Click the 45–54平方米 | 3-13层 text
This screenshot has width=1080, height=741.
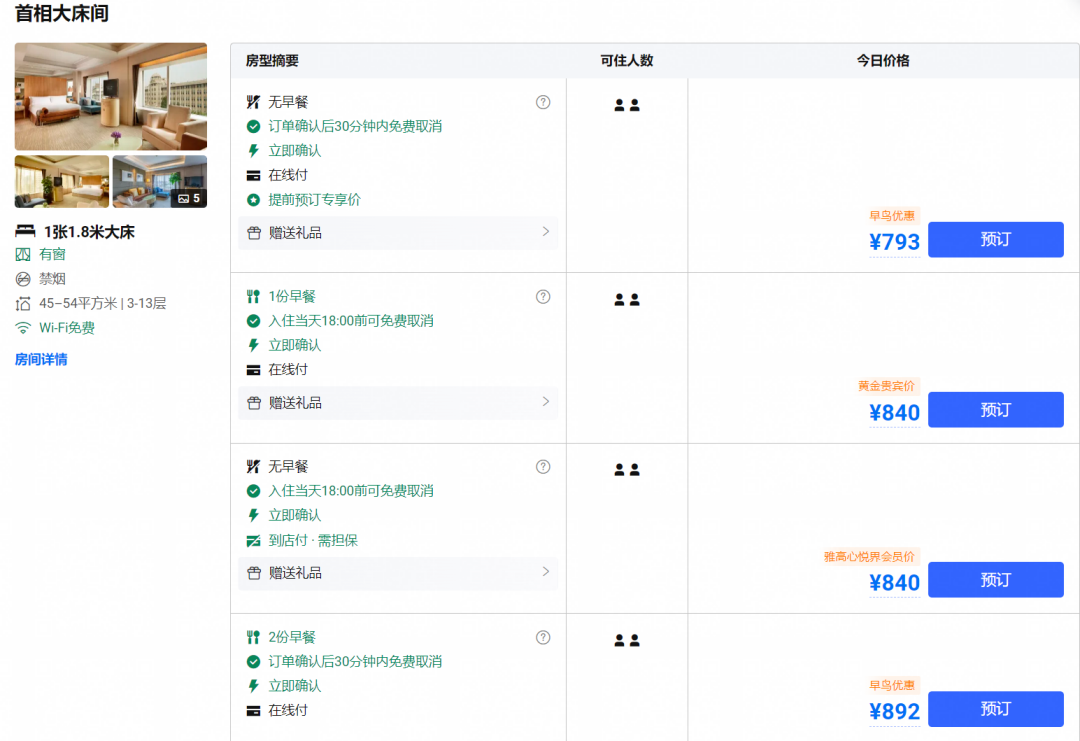coord(103,304)
